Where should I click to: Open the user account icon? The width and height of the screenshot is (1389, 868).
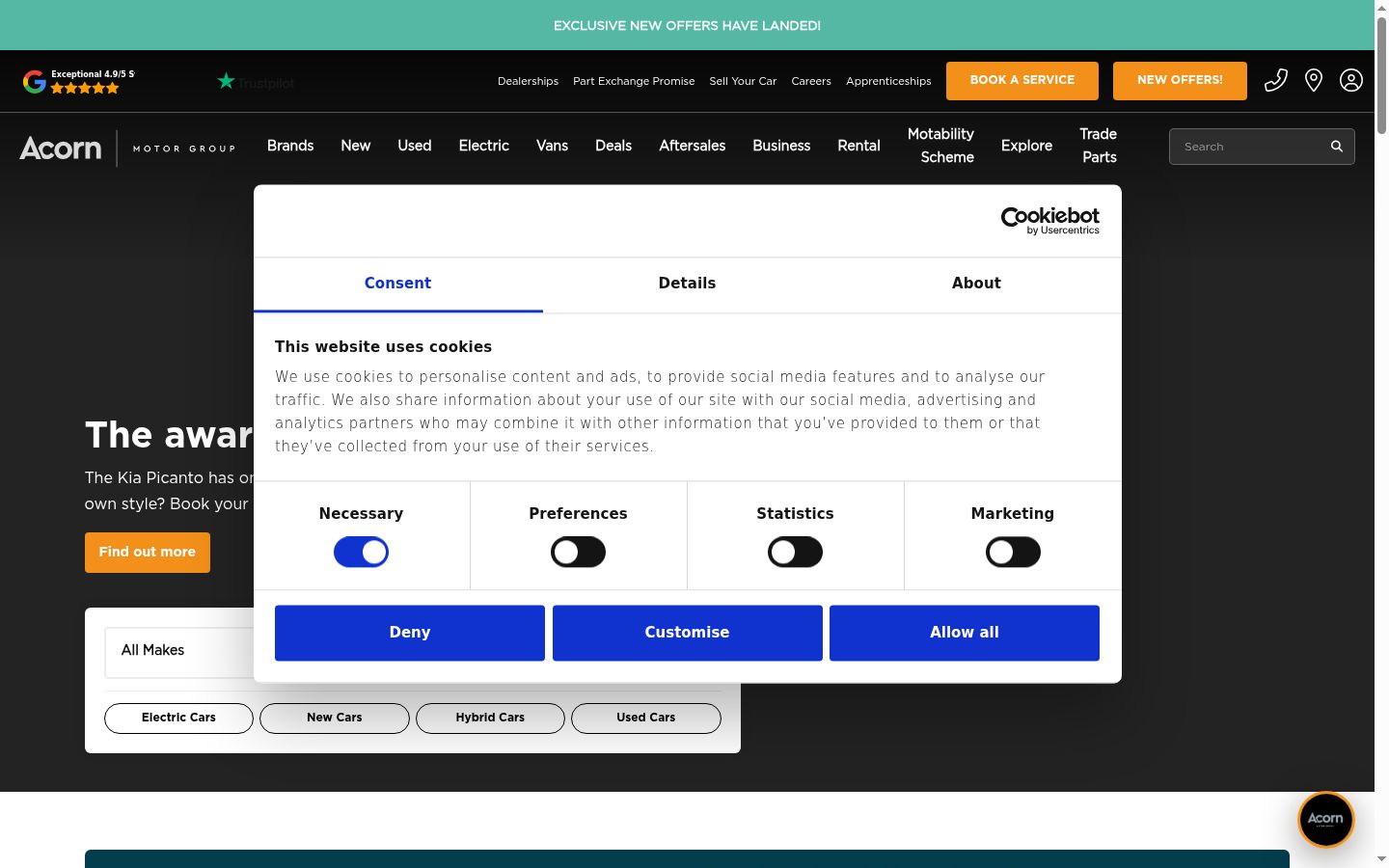tap(1351, 80)
